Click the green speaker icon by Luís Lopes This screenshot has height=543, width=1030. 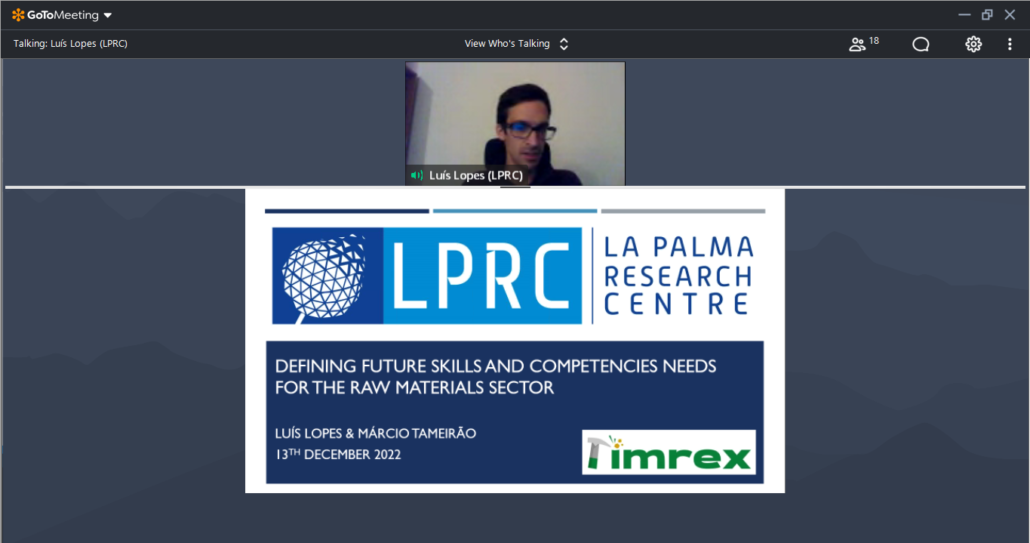(417, 176)
